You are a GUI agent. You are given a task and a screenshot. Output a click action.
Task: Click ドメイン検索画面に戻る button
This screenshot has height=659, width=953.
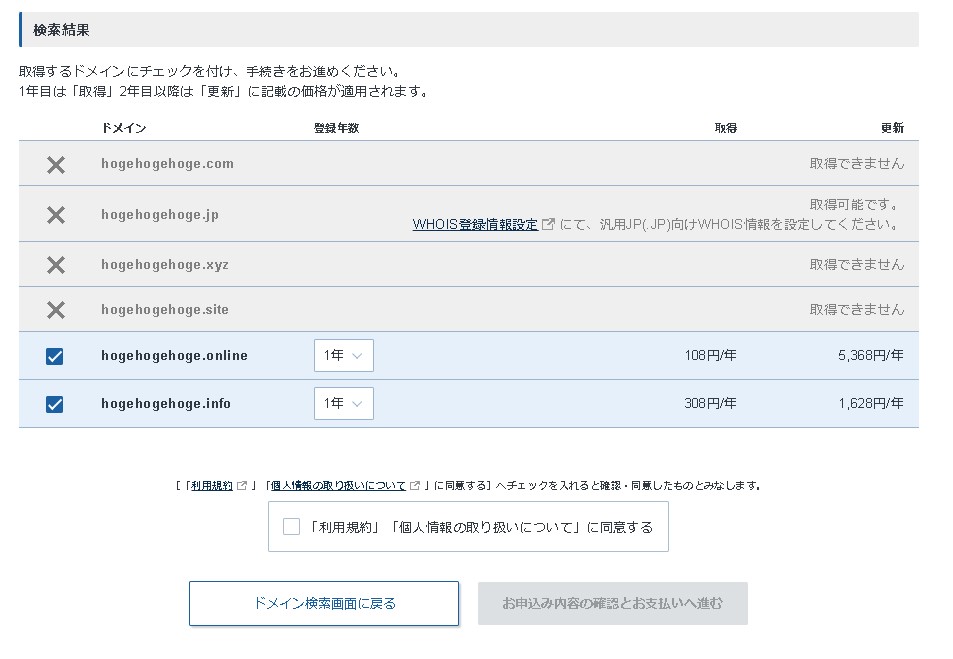pos(324,604)
